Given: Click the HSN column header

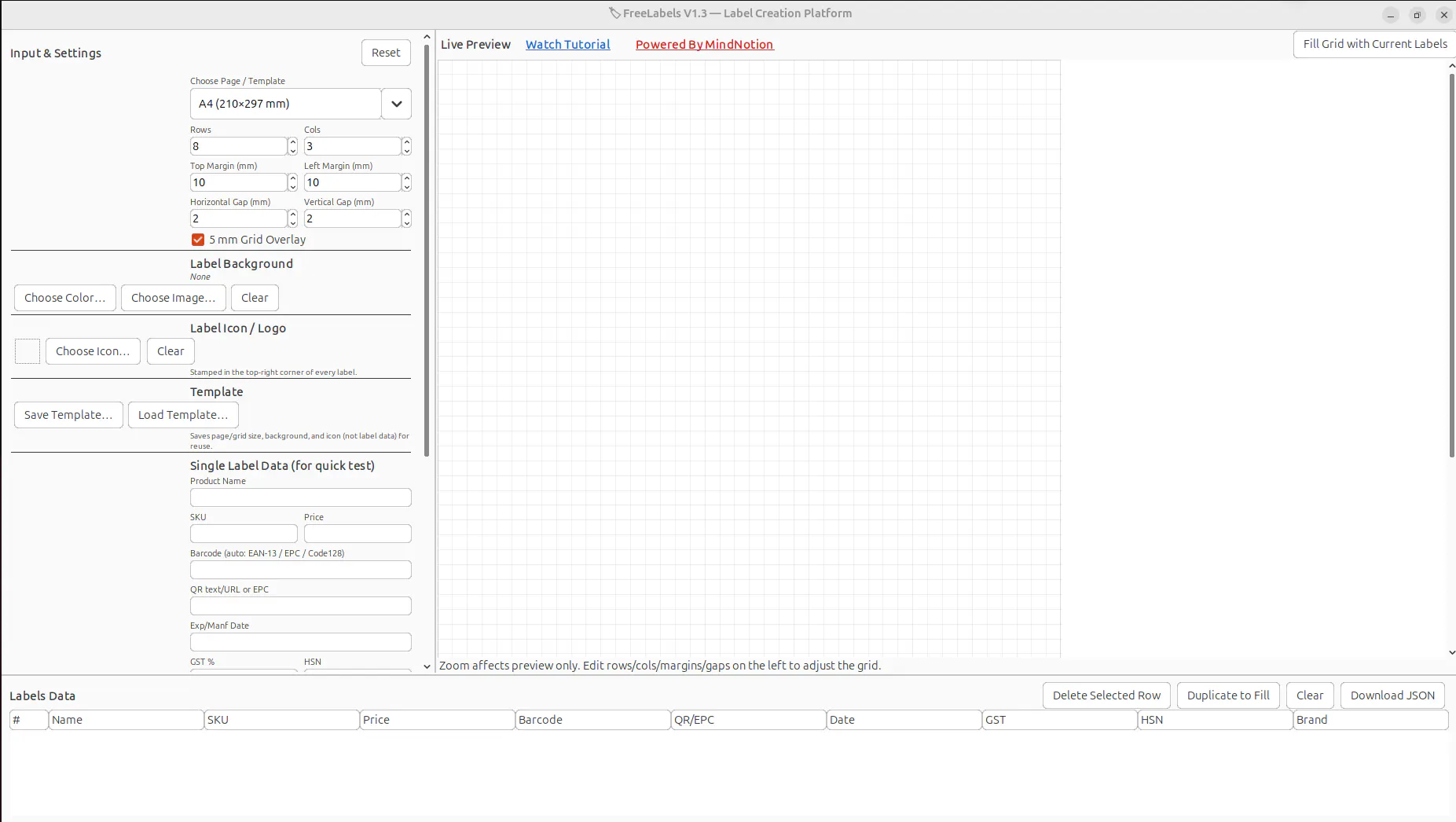Looking at the screenshot, I should tap(1215, 720).
